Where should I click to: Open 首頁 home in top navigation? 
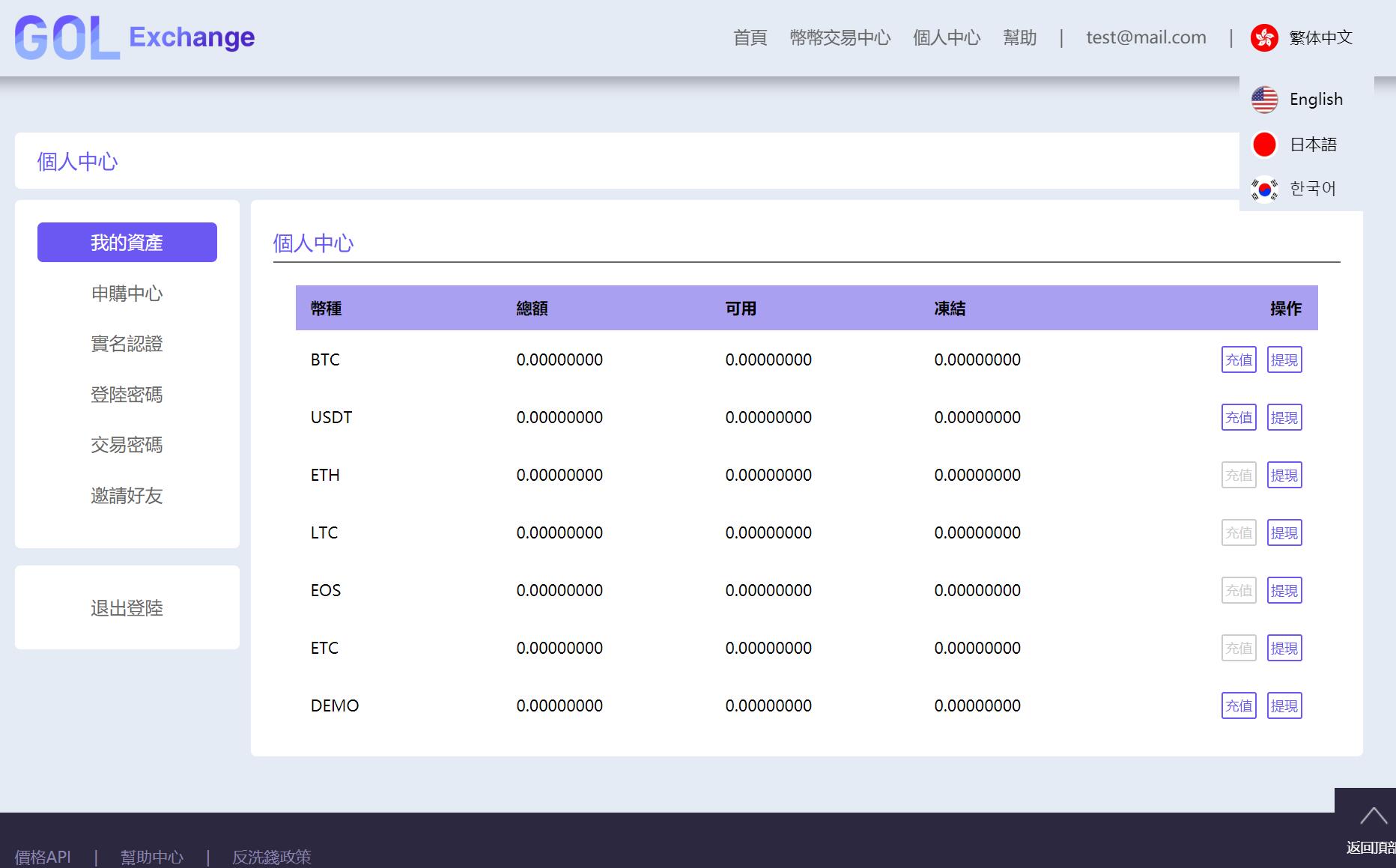click(x=750, y=37)
